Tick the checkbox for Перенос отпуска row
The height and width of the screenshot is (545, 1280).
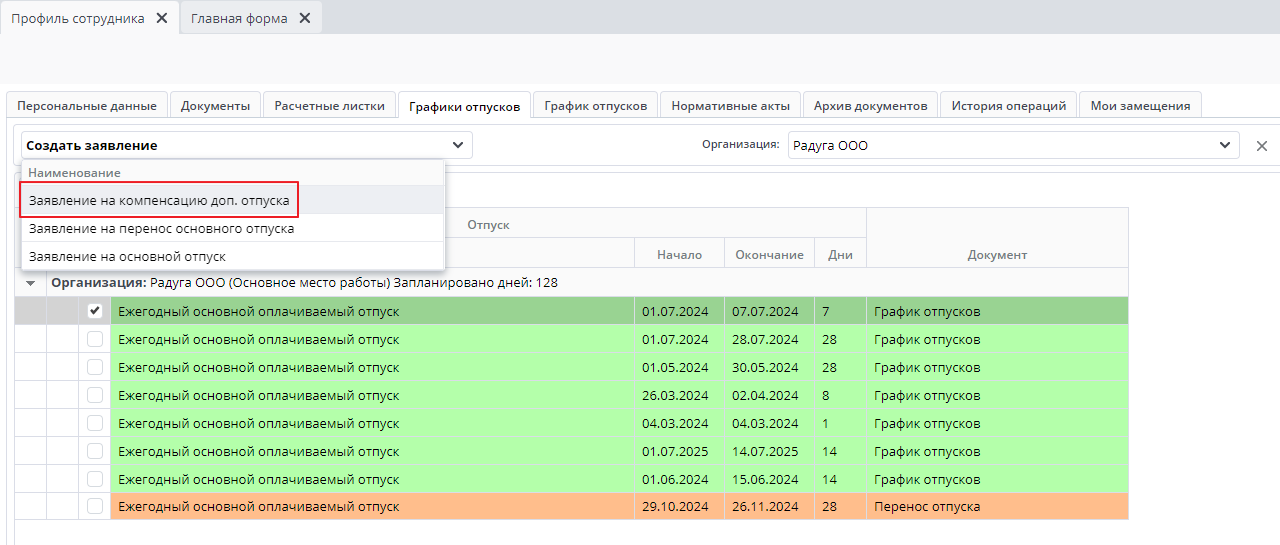pyautogui.click(x=95, y=506)
